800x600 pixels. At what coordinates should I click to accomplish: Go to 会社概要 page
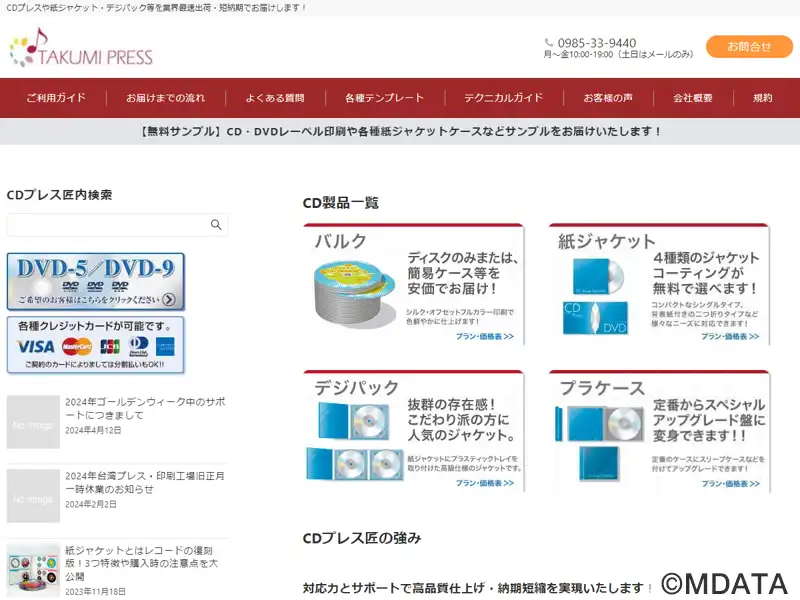tap(692, 98)
